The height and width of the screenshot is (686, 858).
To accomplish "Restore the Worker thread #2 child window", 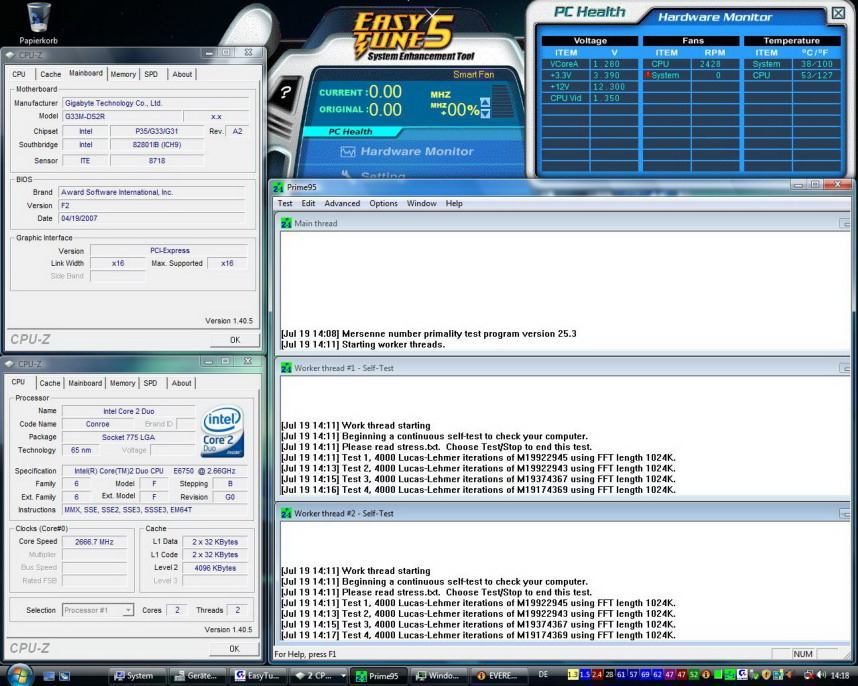I will 845,513.
